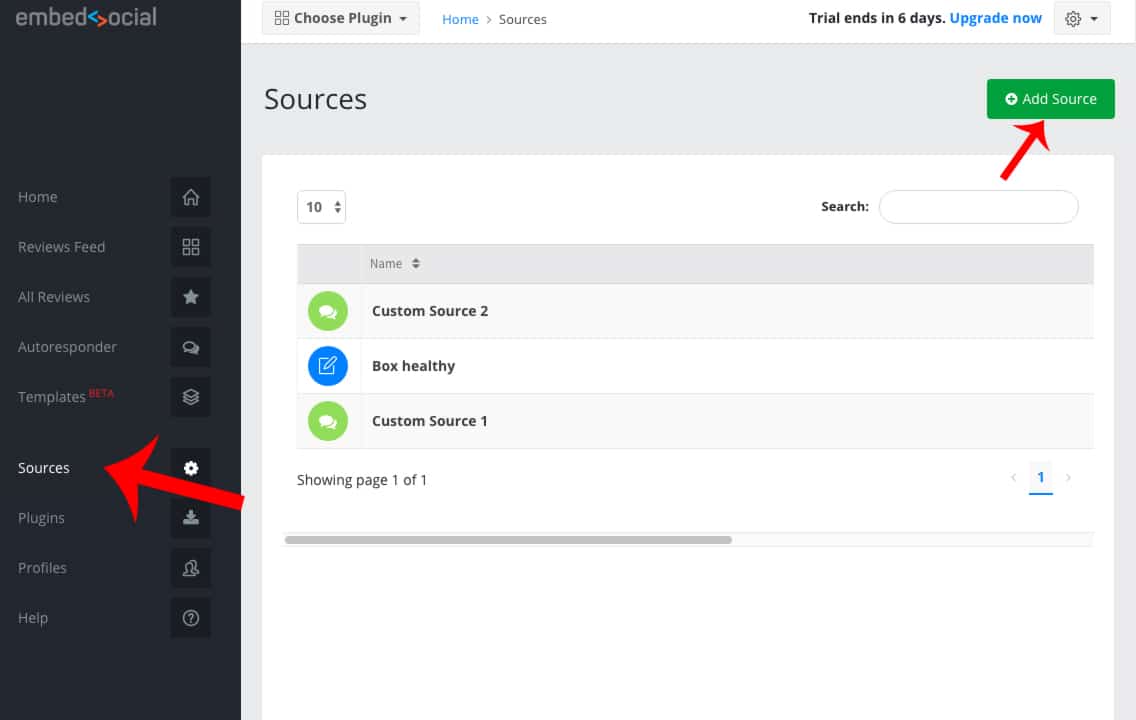Open the EmbedSocial logo homepage
The height and width of the screenshot is (720, 1136).
tap(86, 17)
